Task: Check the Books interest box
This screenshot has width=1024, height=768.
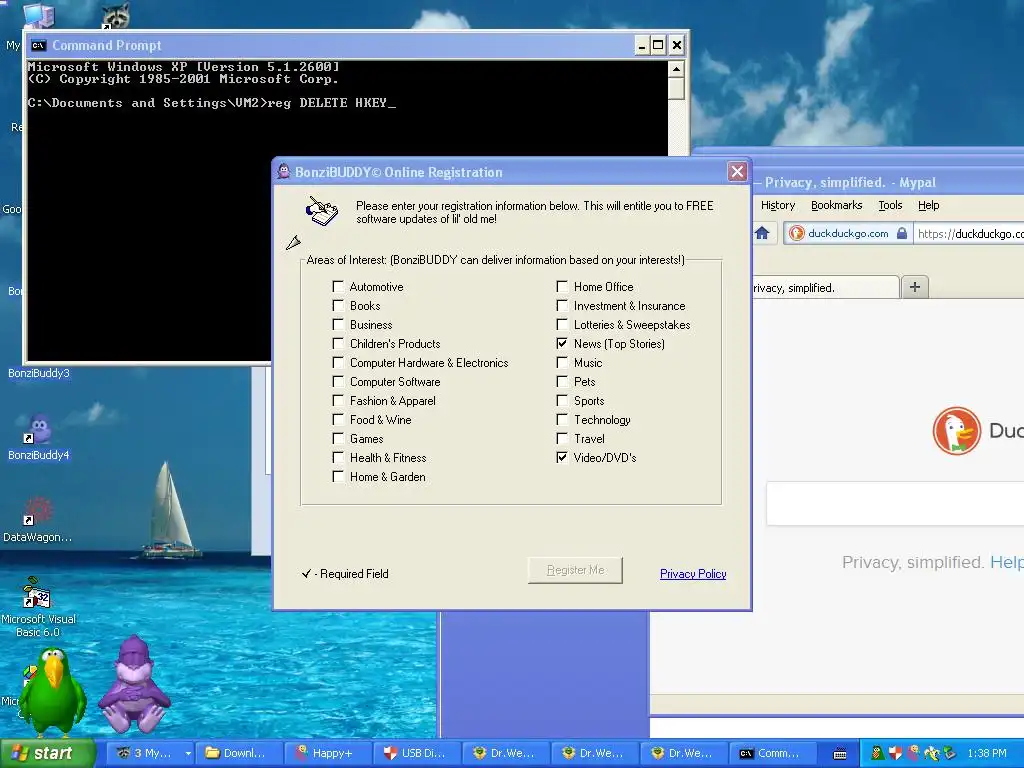Action: [x=338, y=305]
